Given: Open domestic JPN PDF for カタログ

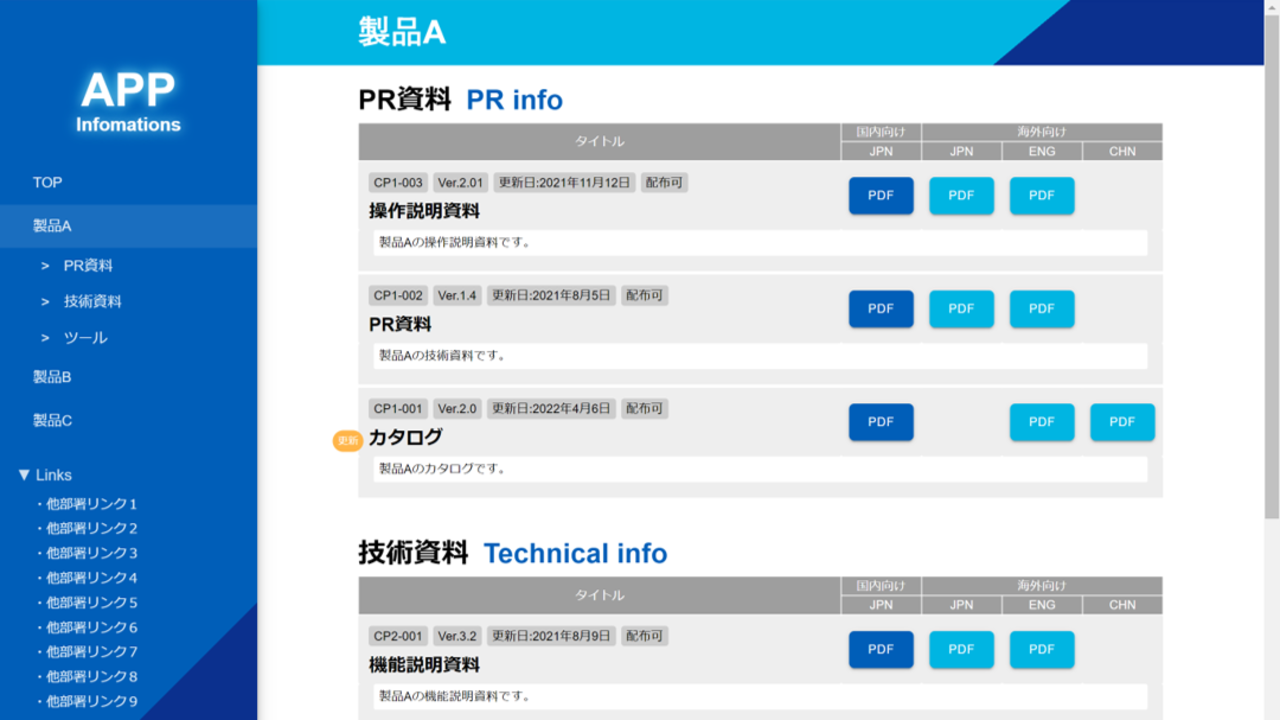Looking at the screenshot, I should click(x=880, y=422).
